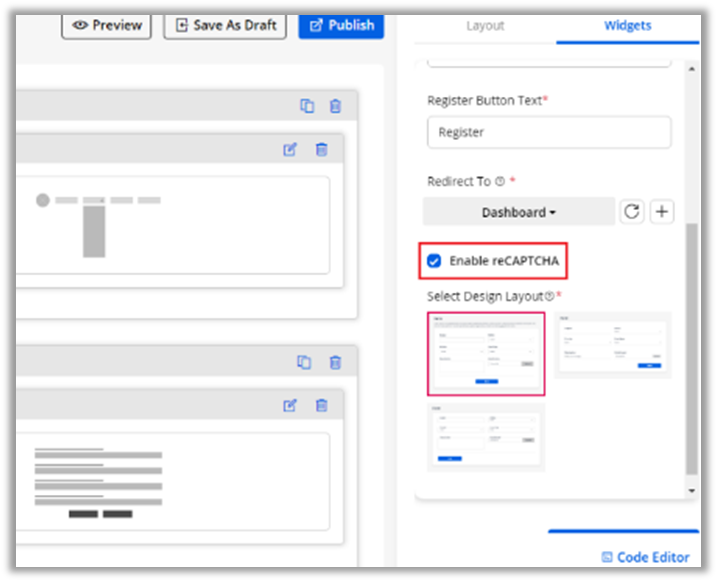Choose the second design layout thumbnail
This screenshot has height=582, width=718.
click(613, 345)
